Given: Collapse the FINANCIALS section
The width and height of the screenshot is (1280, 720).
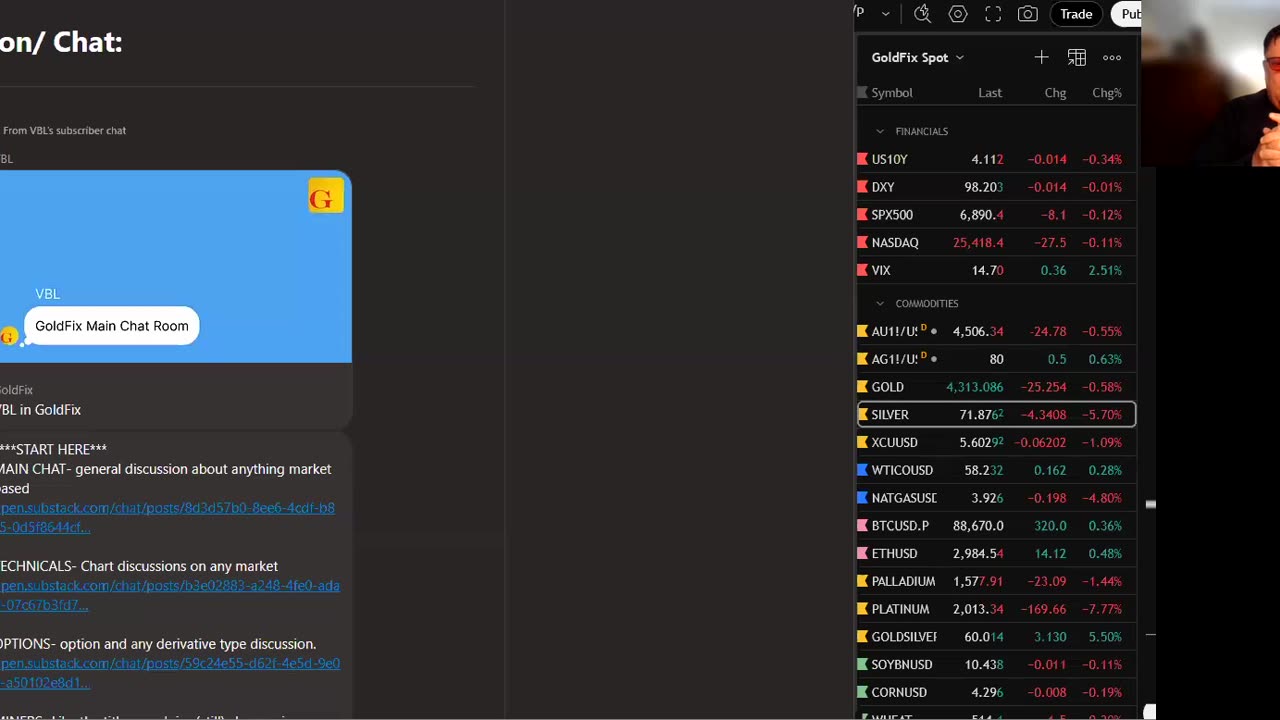Looking at the screenshot, I should (880, 131).
